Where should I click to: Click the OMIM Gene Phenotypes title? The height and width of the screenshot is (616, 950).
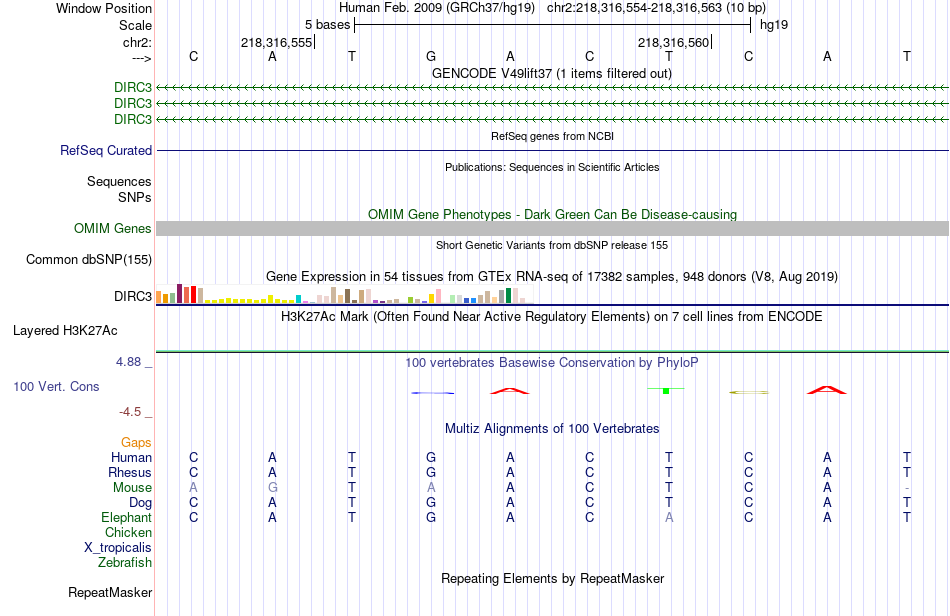(x=552, y=214)
